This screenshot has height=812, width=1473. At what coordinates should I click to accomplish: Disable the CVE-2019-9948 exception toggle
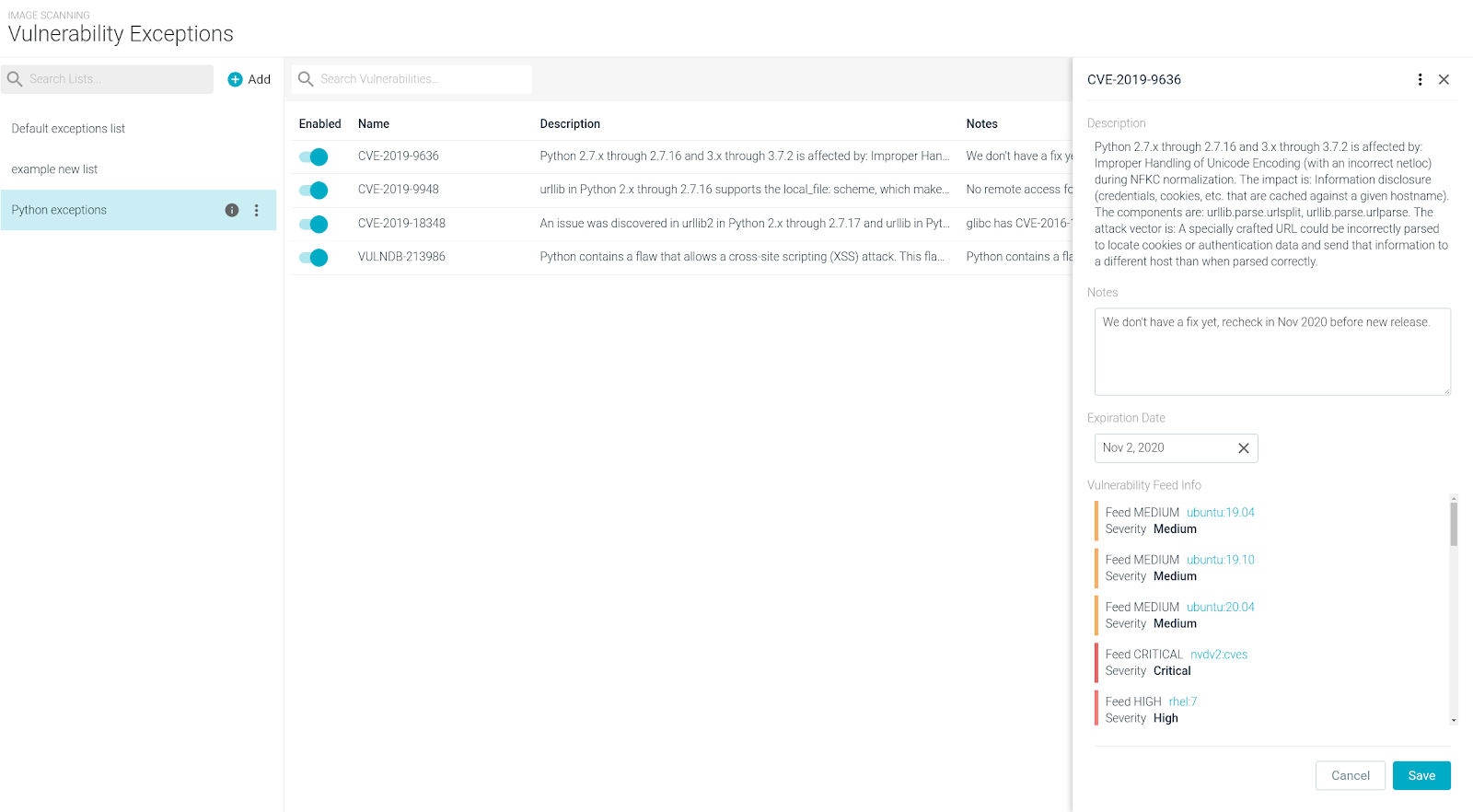[313, 191]
